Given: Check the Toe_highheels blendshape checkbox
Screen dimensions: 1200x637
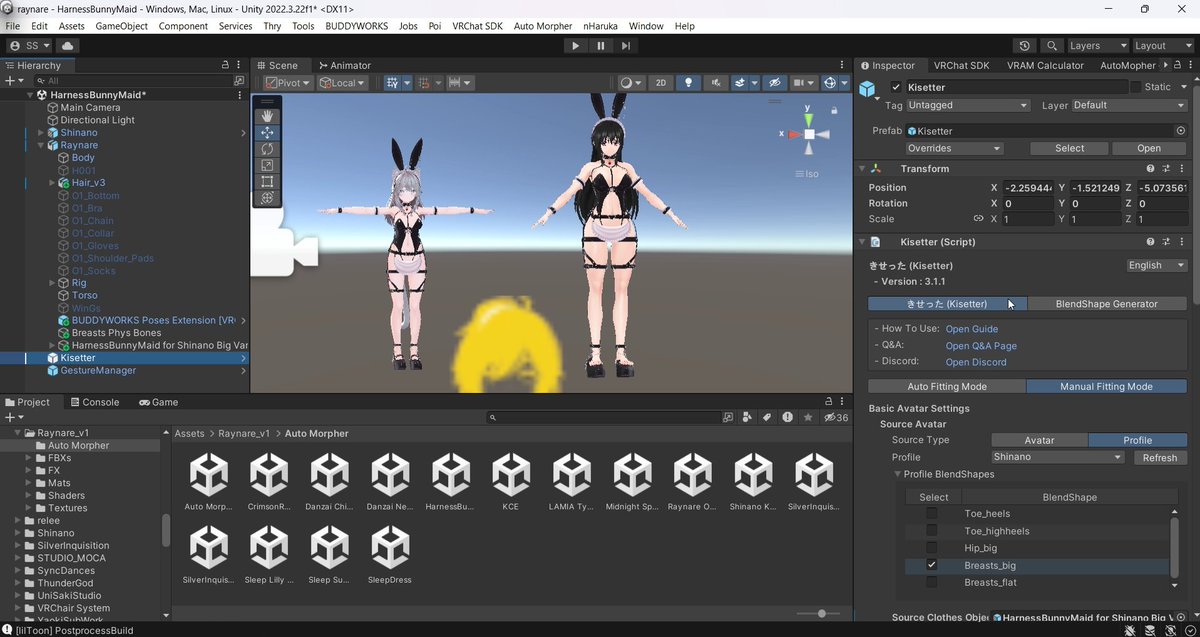Looking at the screenshot, I should [x=932, y=531].
